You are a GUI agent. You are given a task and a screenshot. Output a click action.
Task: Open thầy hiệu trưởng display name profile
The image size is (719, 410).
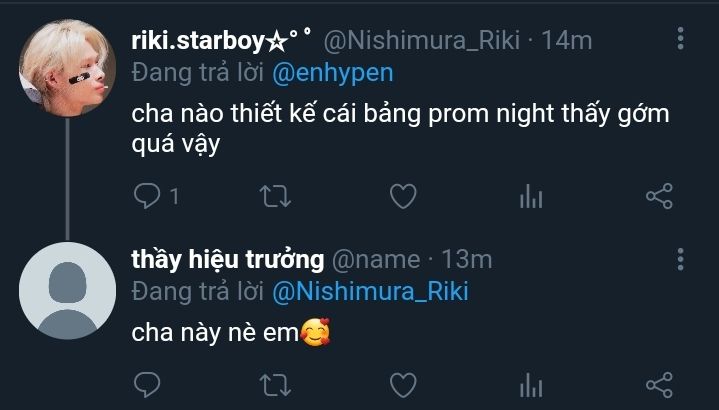tap(227, 260)
